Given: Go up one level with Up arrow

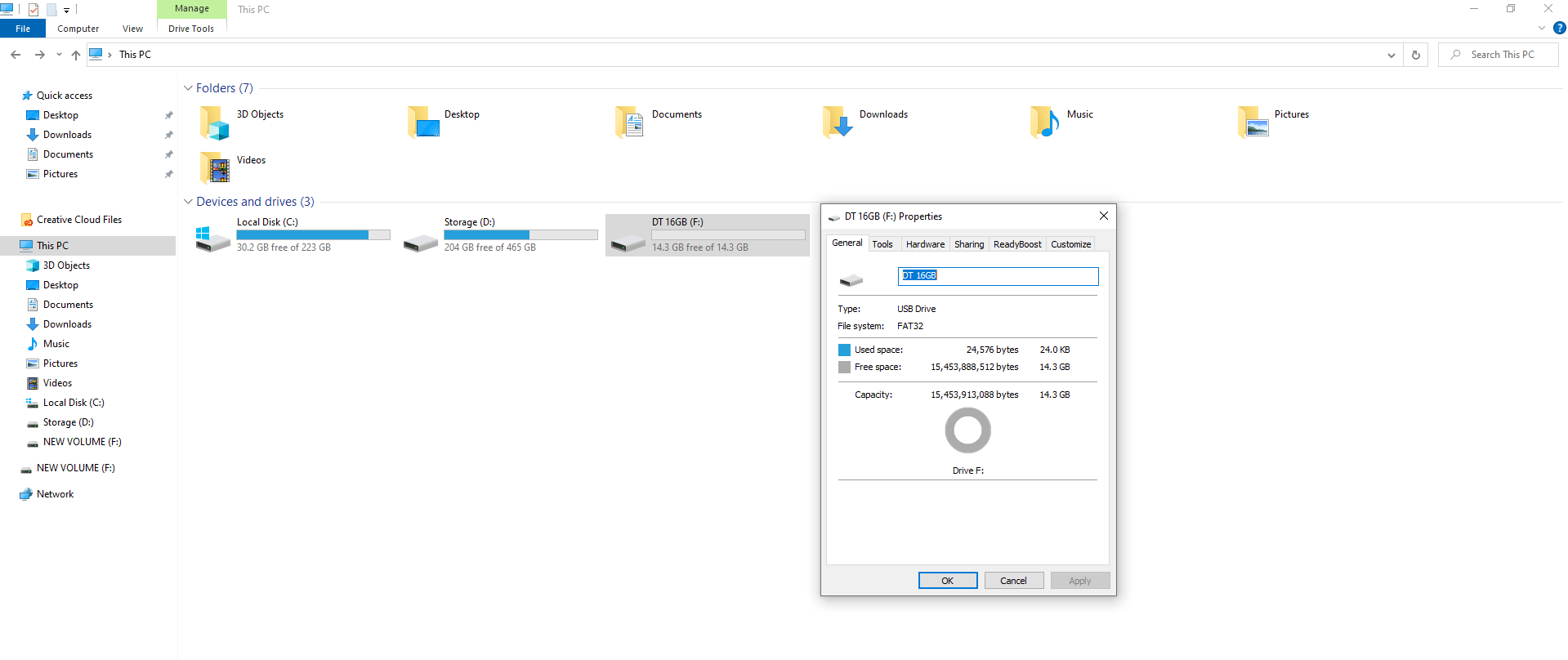Looking at the screenshot, I should 76,55.
